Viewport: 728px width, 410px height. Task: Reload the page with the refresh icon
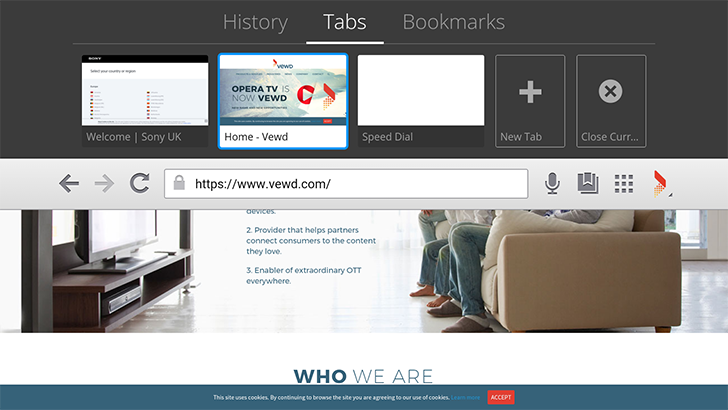[x=139, y=183]
